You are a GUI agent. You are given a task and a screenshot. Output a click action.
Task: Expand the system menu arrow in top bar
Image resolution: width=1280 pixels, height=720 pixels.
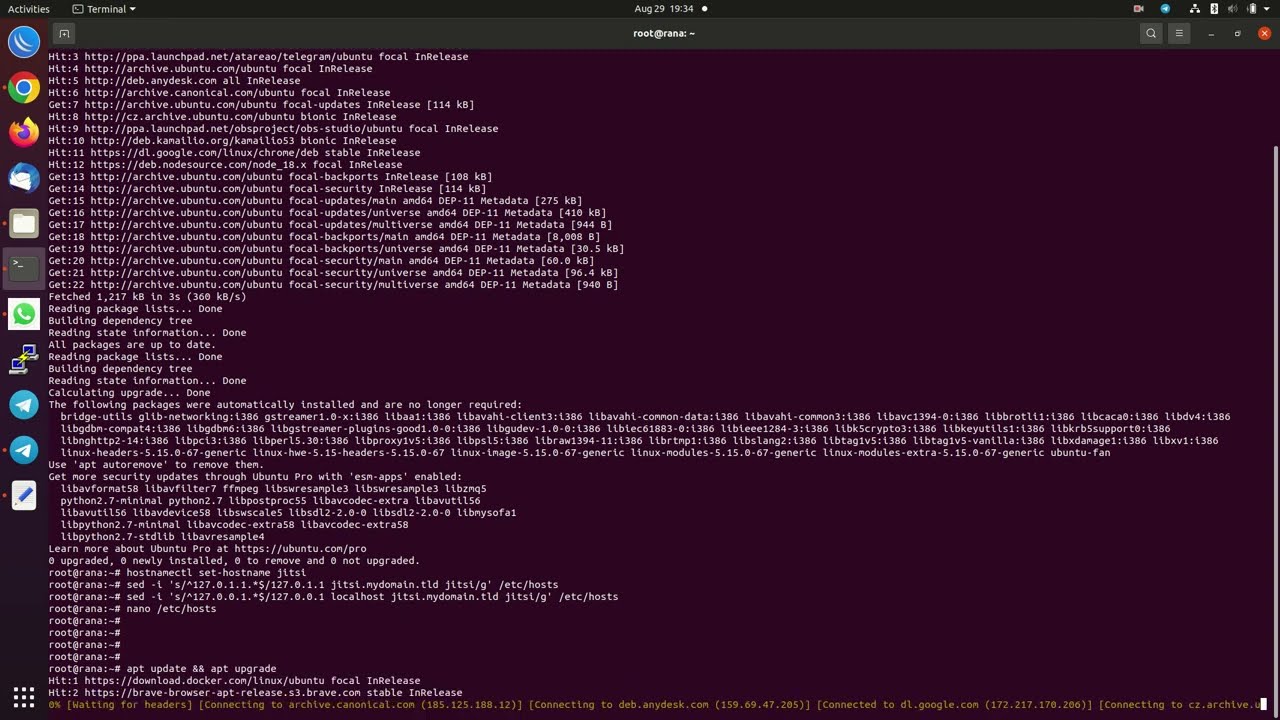tap(1267, 9)
